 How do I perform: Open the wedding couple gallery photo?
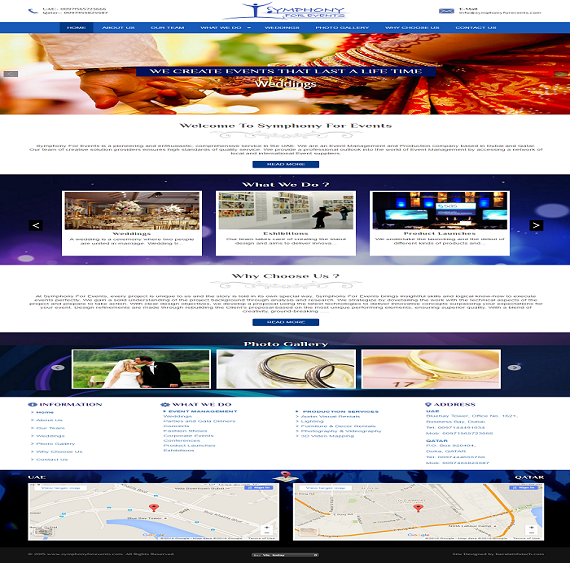[x=141, y=369]
